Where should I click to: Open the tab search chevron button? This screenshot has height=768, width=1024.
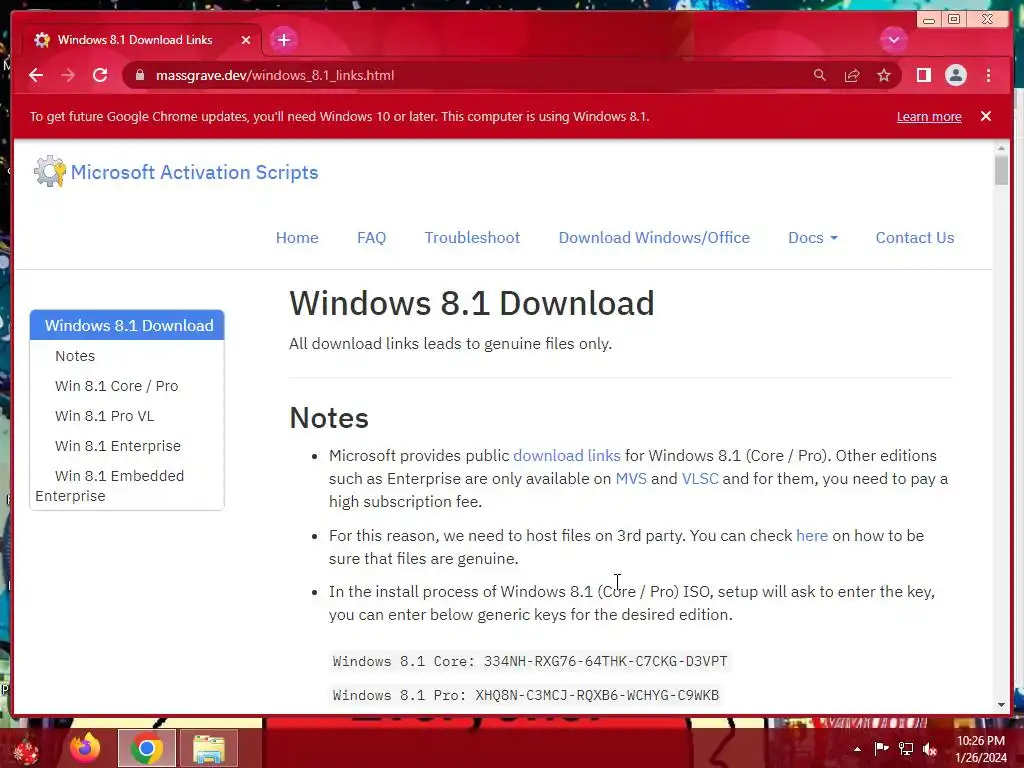[893, 40]
